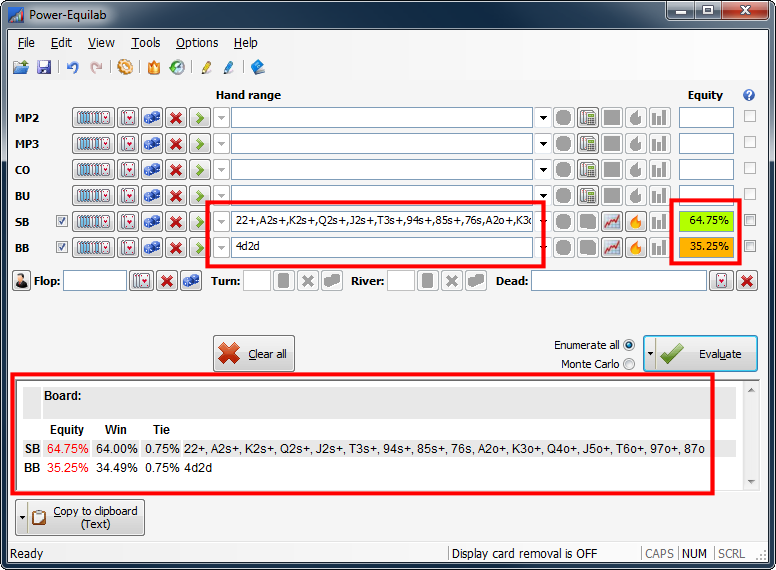Click the Clear all button

(254, 353)
